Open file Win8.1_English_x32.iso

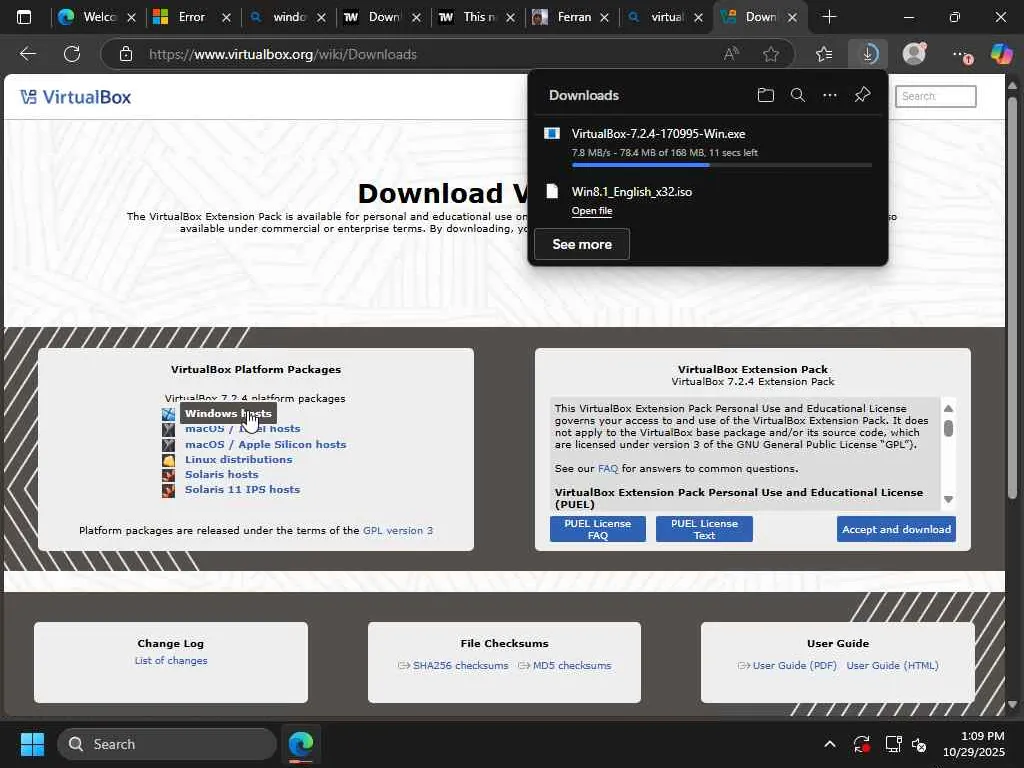point(592,211)
